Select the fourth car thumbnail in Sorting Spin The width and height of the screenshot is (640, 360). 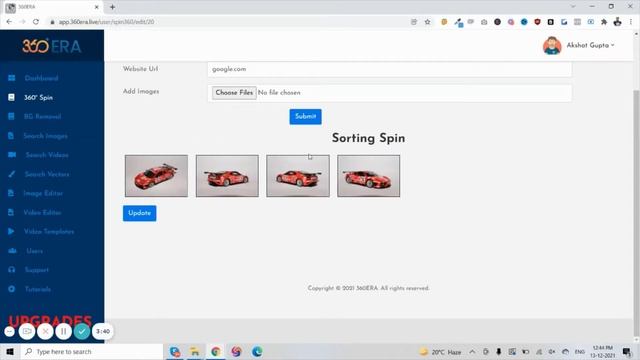pos(369,176)
